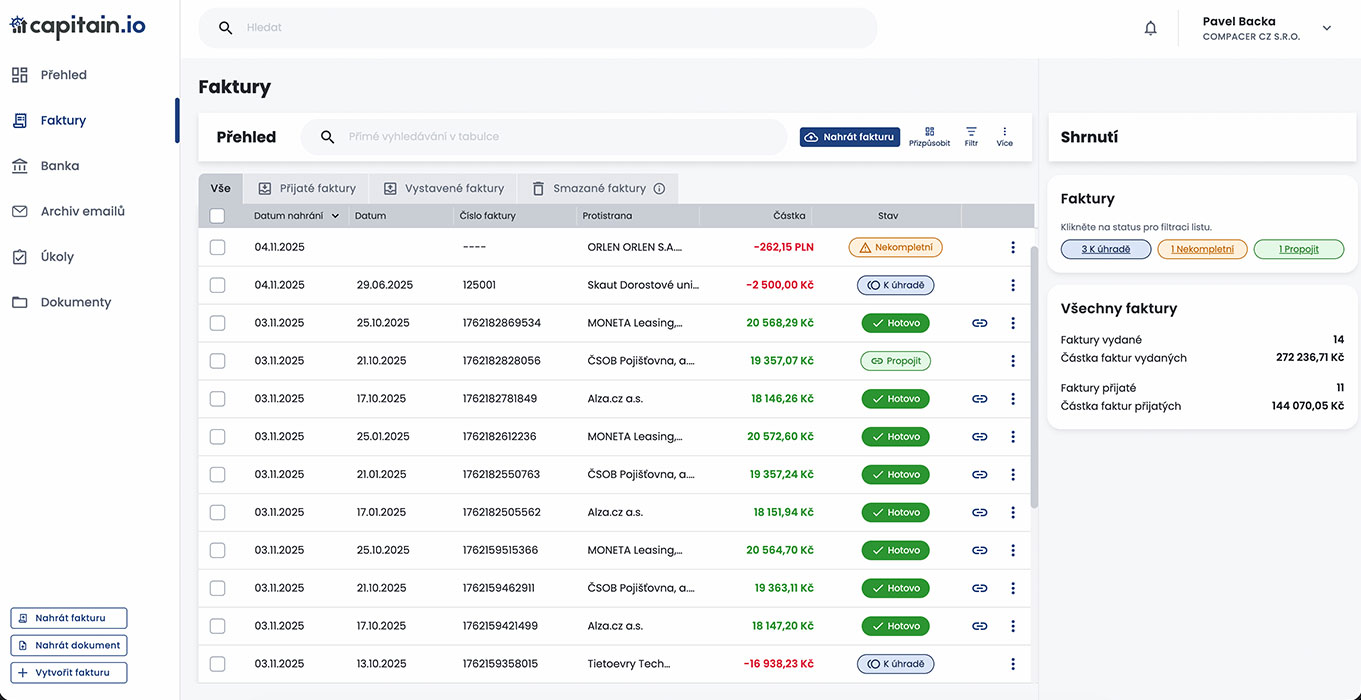
Task: Expand the Pavel Backa account dropdown
Action: (x=1326, y=28)
